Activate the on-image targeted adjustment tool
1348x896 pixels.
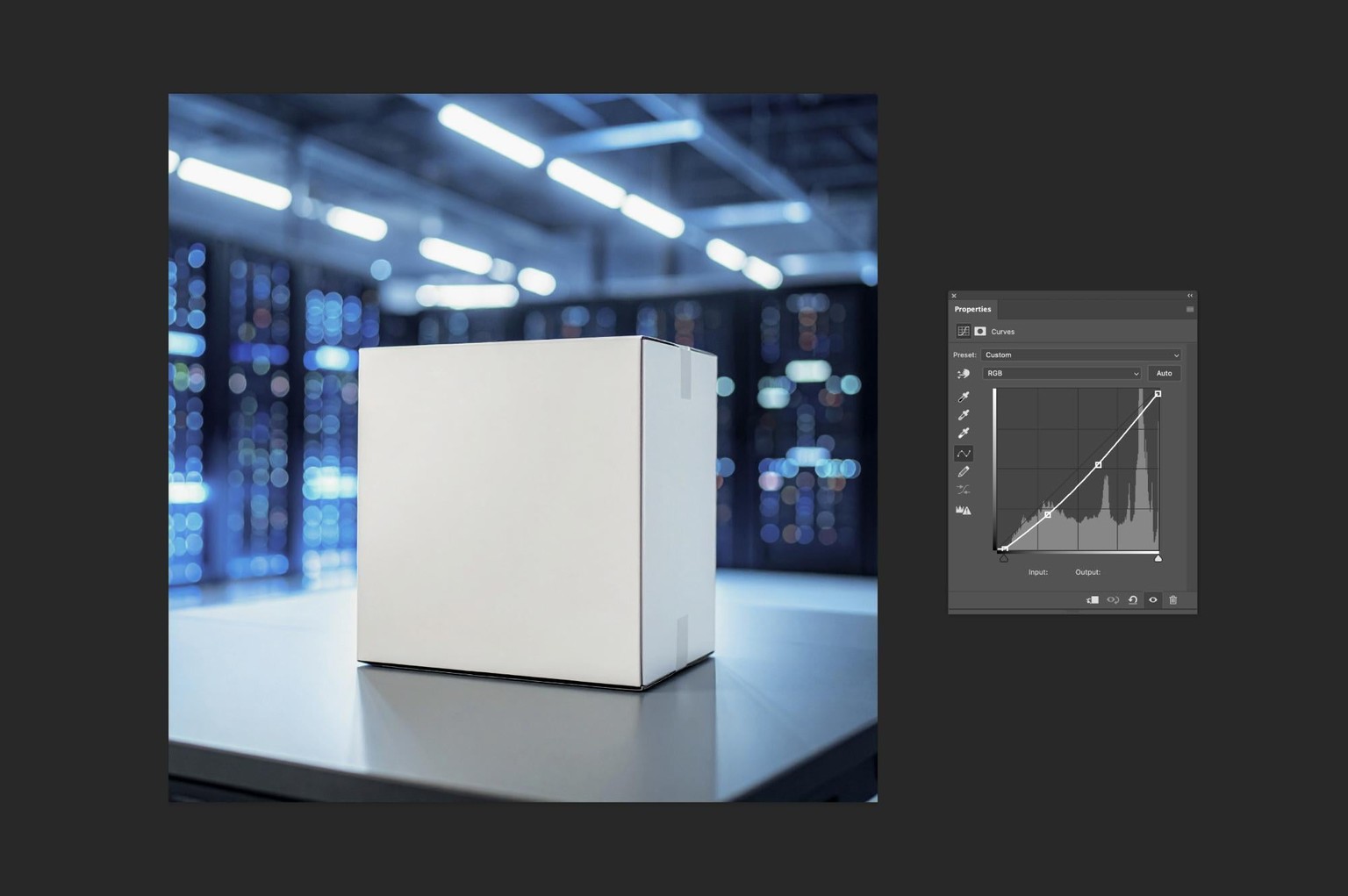[964, 374]
